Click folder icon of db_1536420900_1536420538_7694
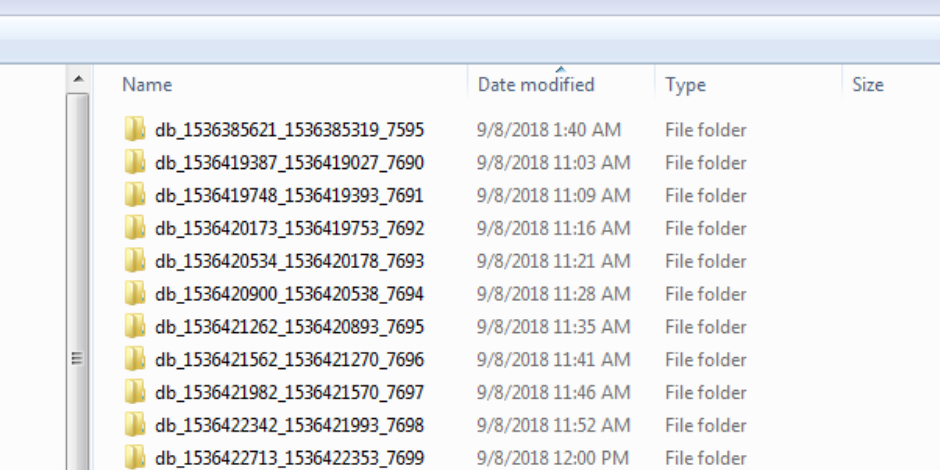This screenshot has width=940, height=470. point(135,294)
